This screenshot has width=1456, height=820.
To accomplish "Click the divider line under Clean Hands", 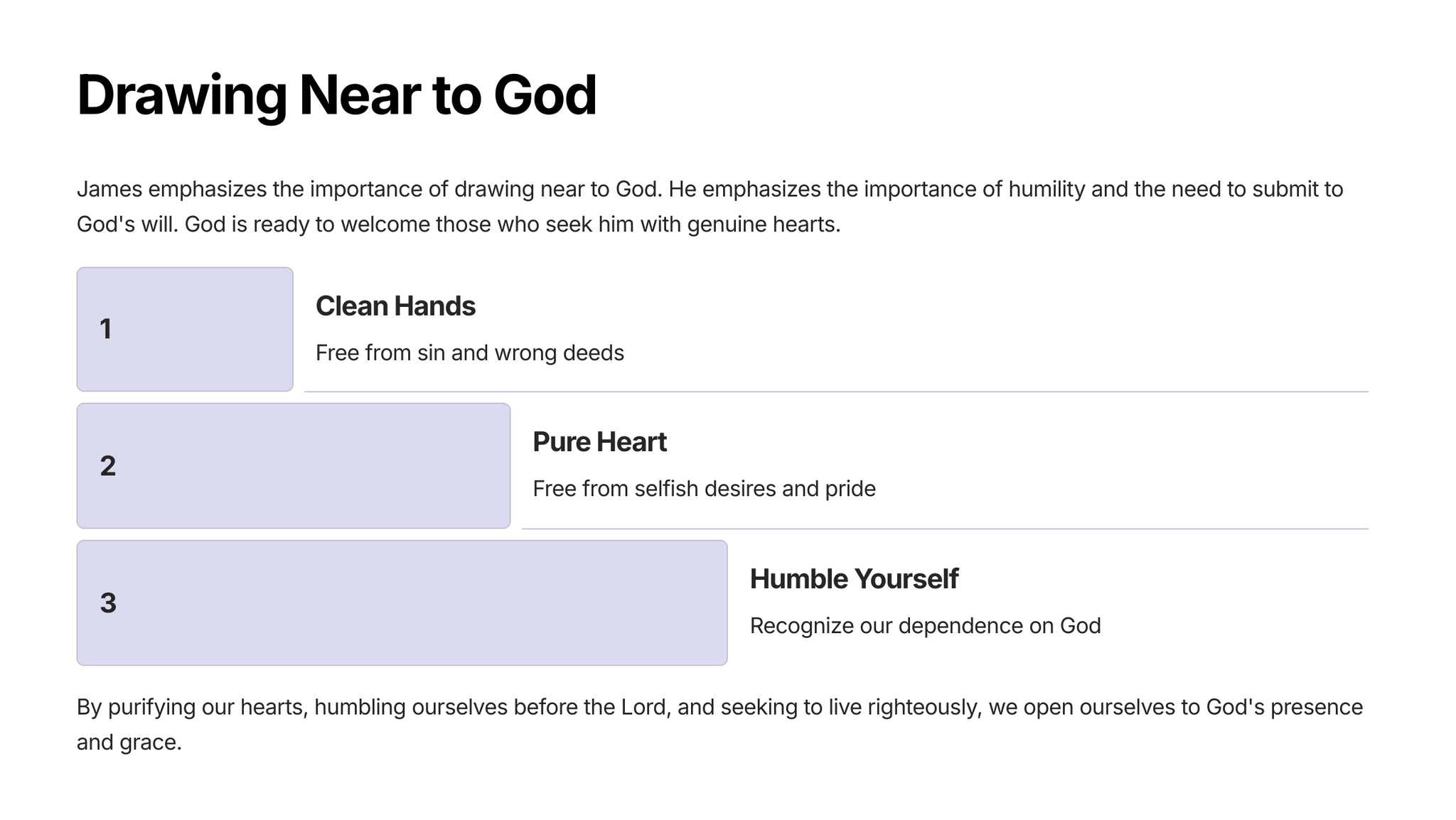I will [835, 392].
